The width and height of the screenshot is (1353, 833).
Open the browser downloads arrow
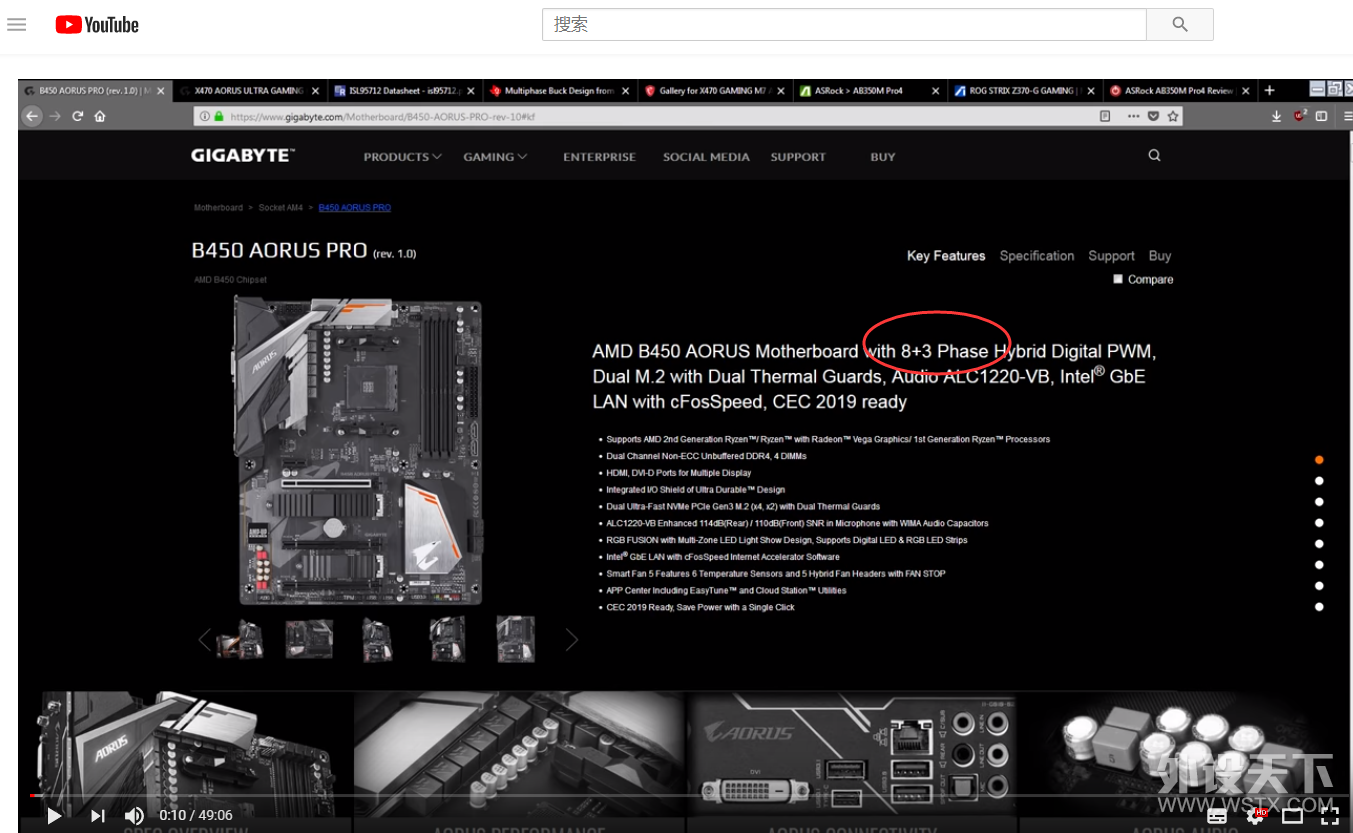pos(1277,116)
